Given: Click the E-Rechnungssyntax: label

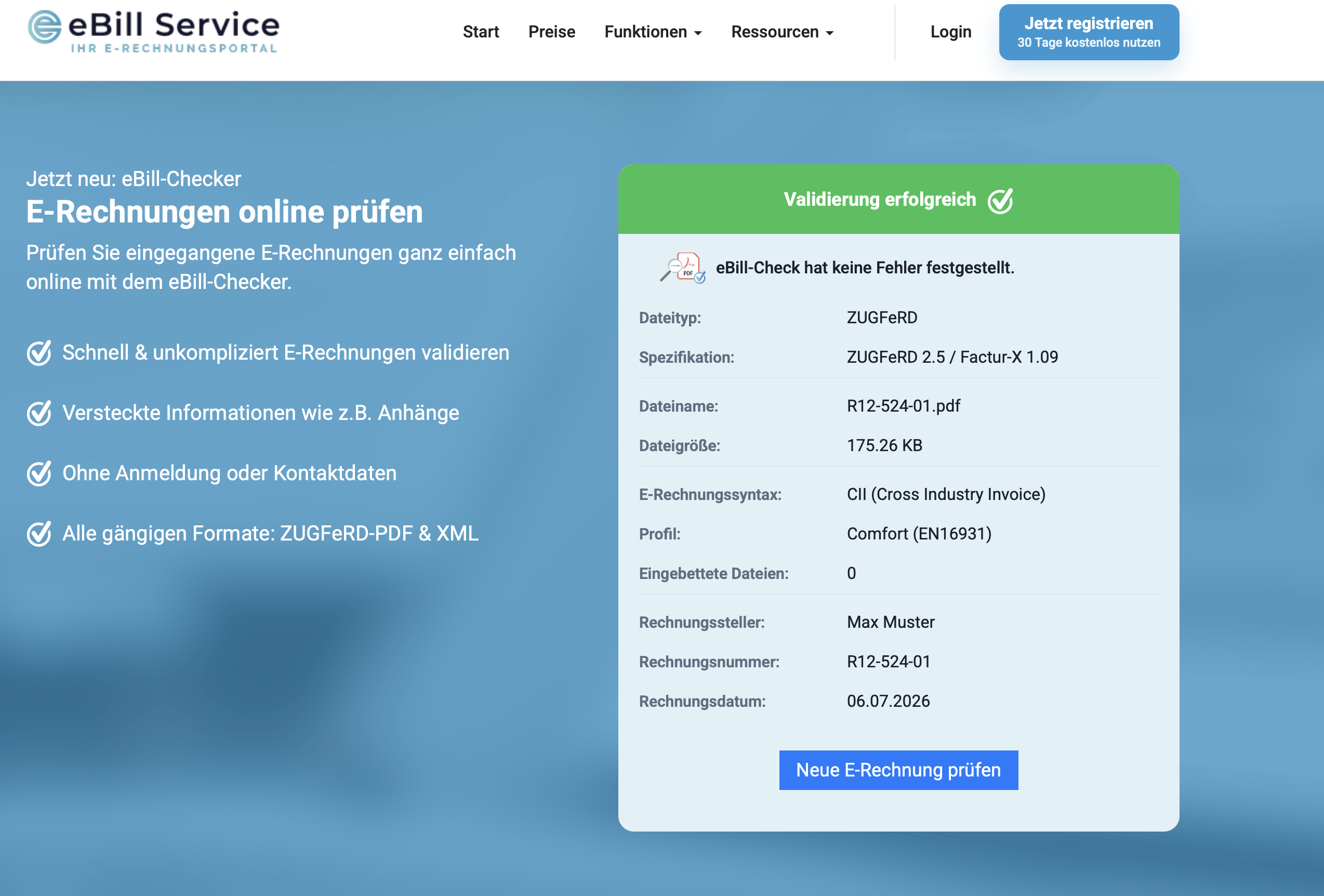Looking at the screenshot, I should tap(710, 495).
